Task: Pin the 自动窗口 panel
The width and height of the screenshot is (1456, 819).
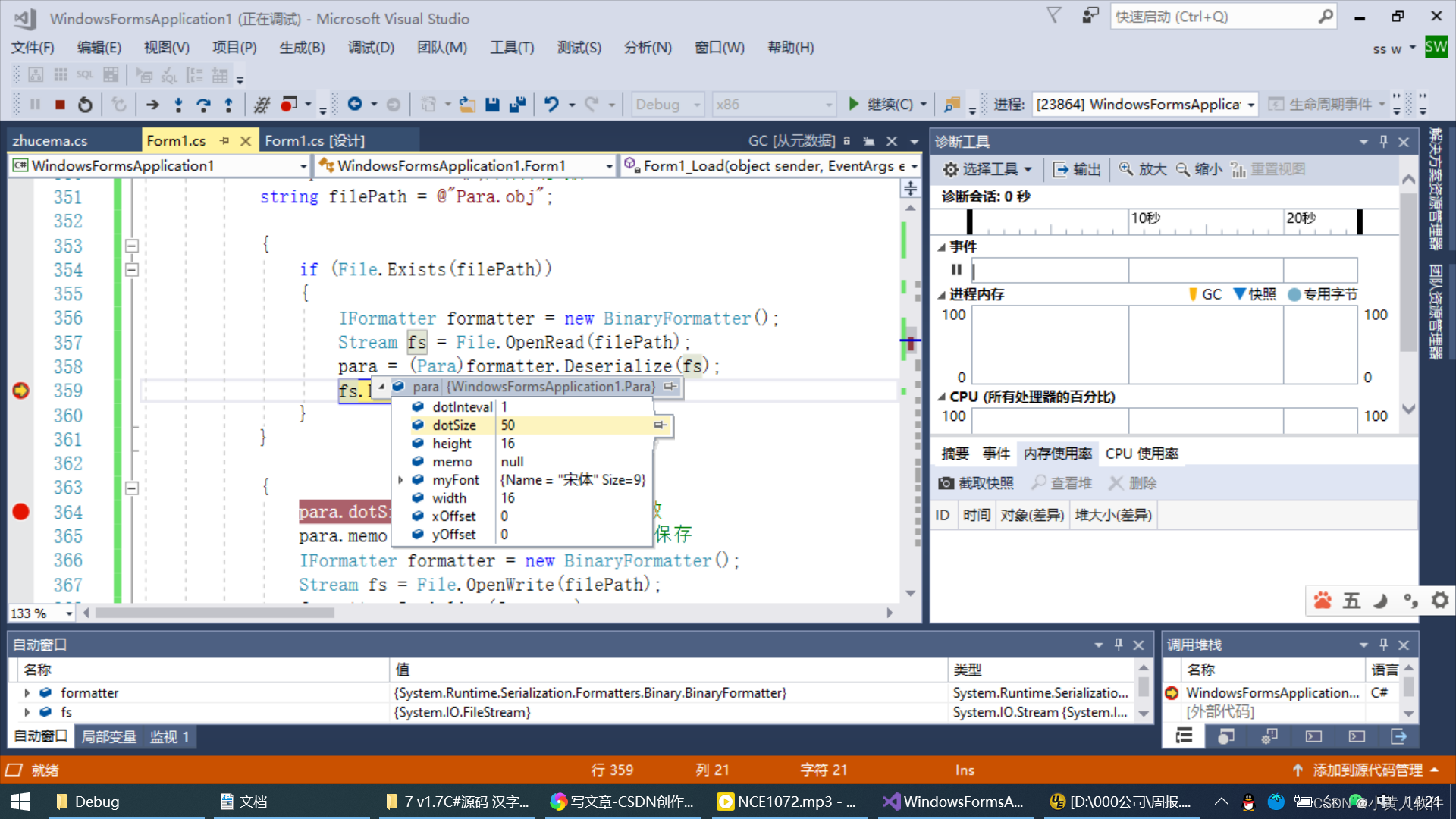Action: click(1118, 644)
